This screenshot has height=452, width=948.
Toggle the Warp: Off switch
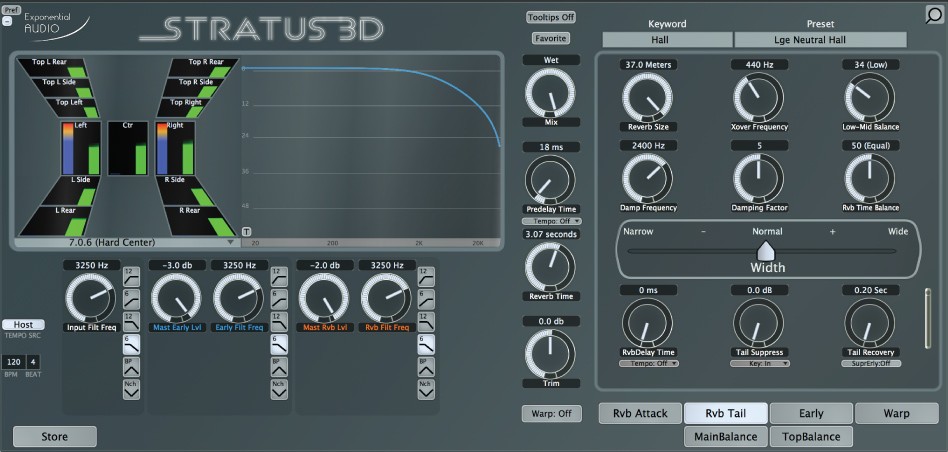pyautogui.click(x=551, y=414)
